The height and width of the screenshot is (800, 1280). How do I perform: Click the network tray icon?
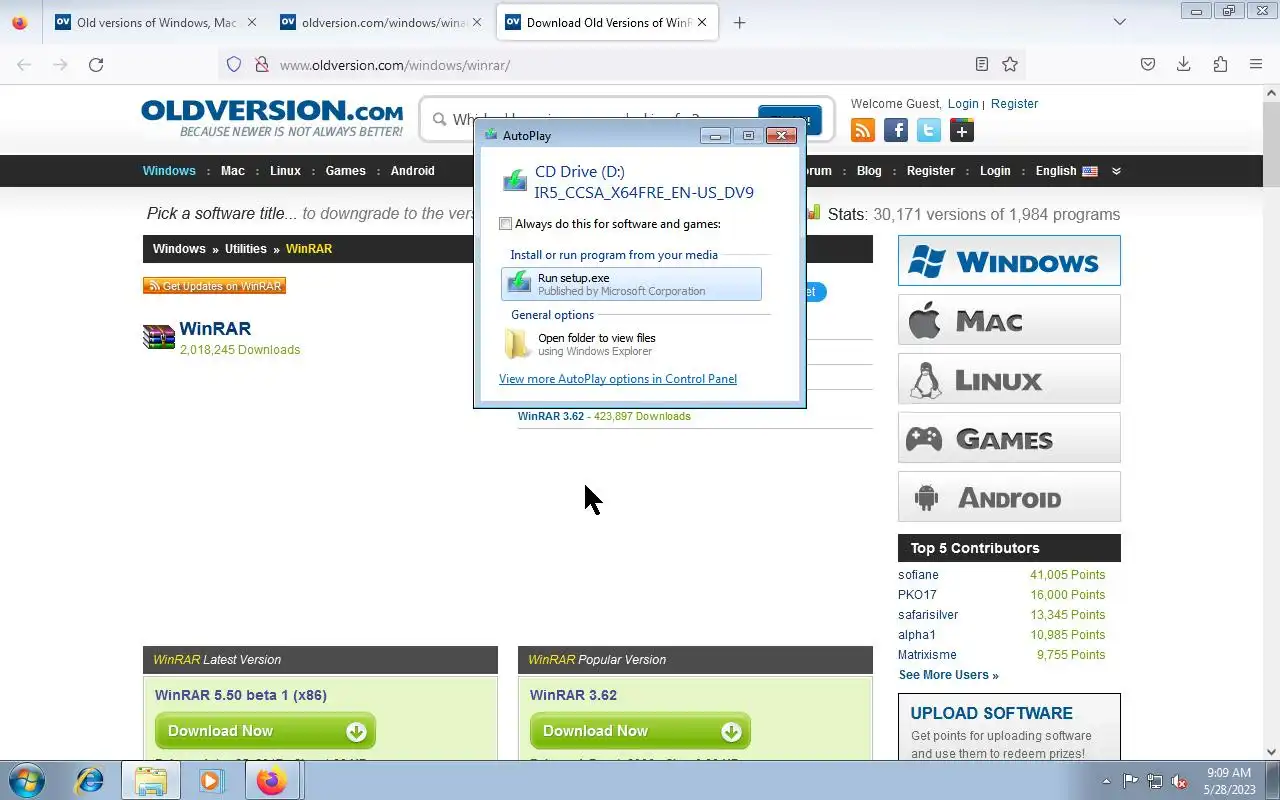[1155, 781]
